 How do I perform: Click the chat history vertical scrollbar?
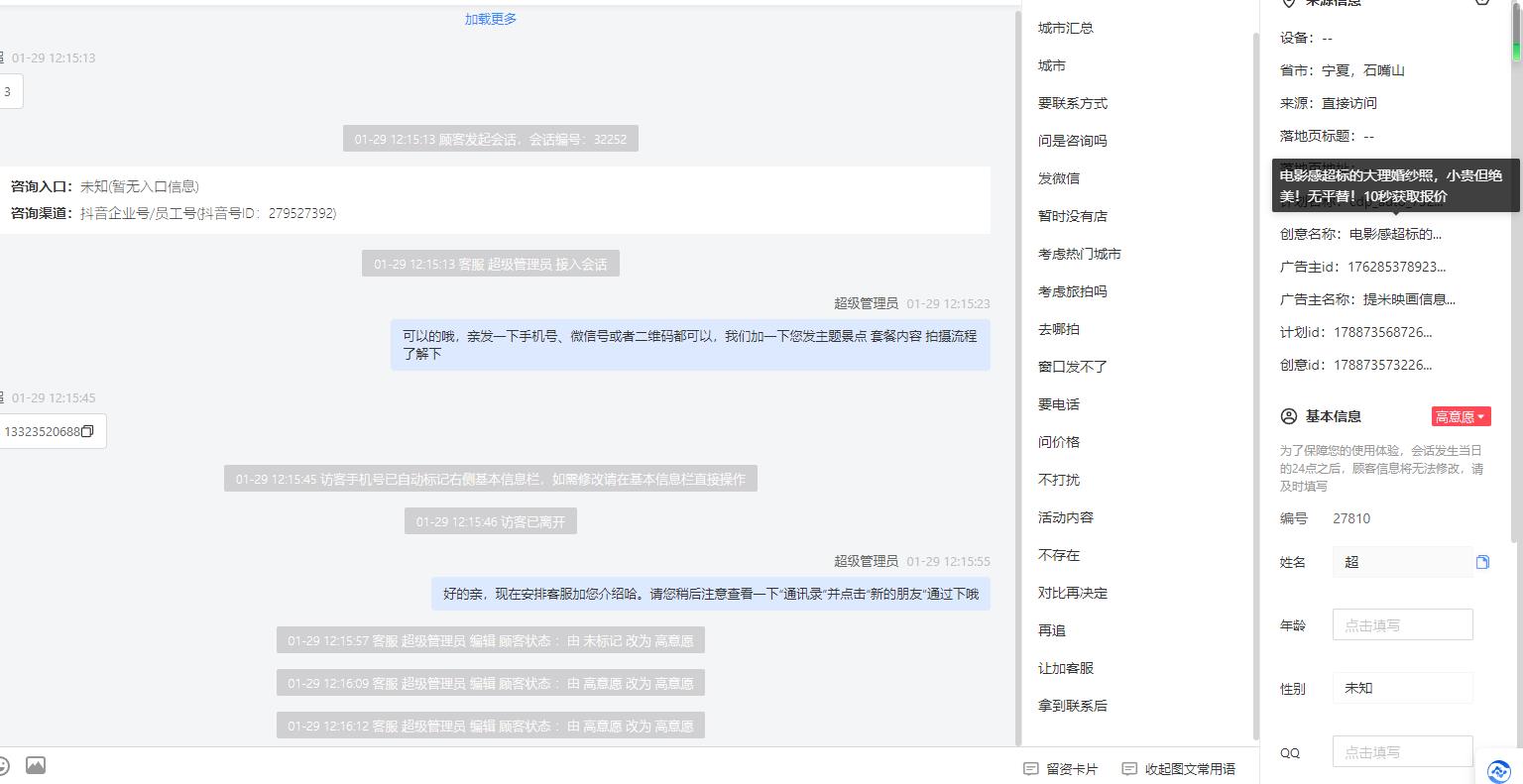click(x=1016, y=377)
